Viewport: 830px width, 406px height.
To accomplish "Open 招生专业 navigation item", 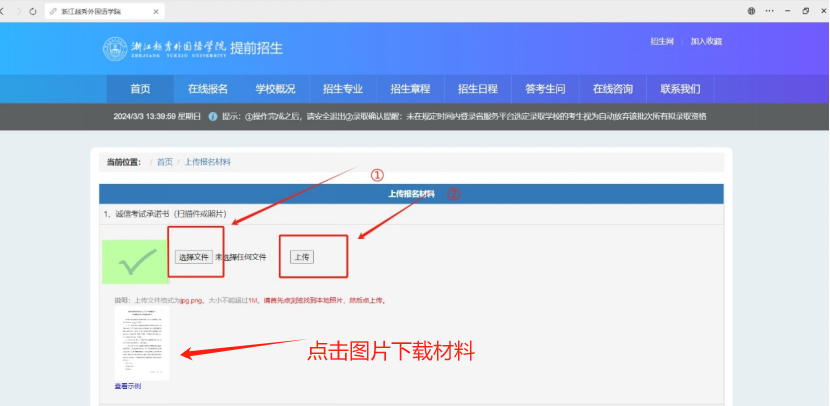I will [343, 89].
